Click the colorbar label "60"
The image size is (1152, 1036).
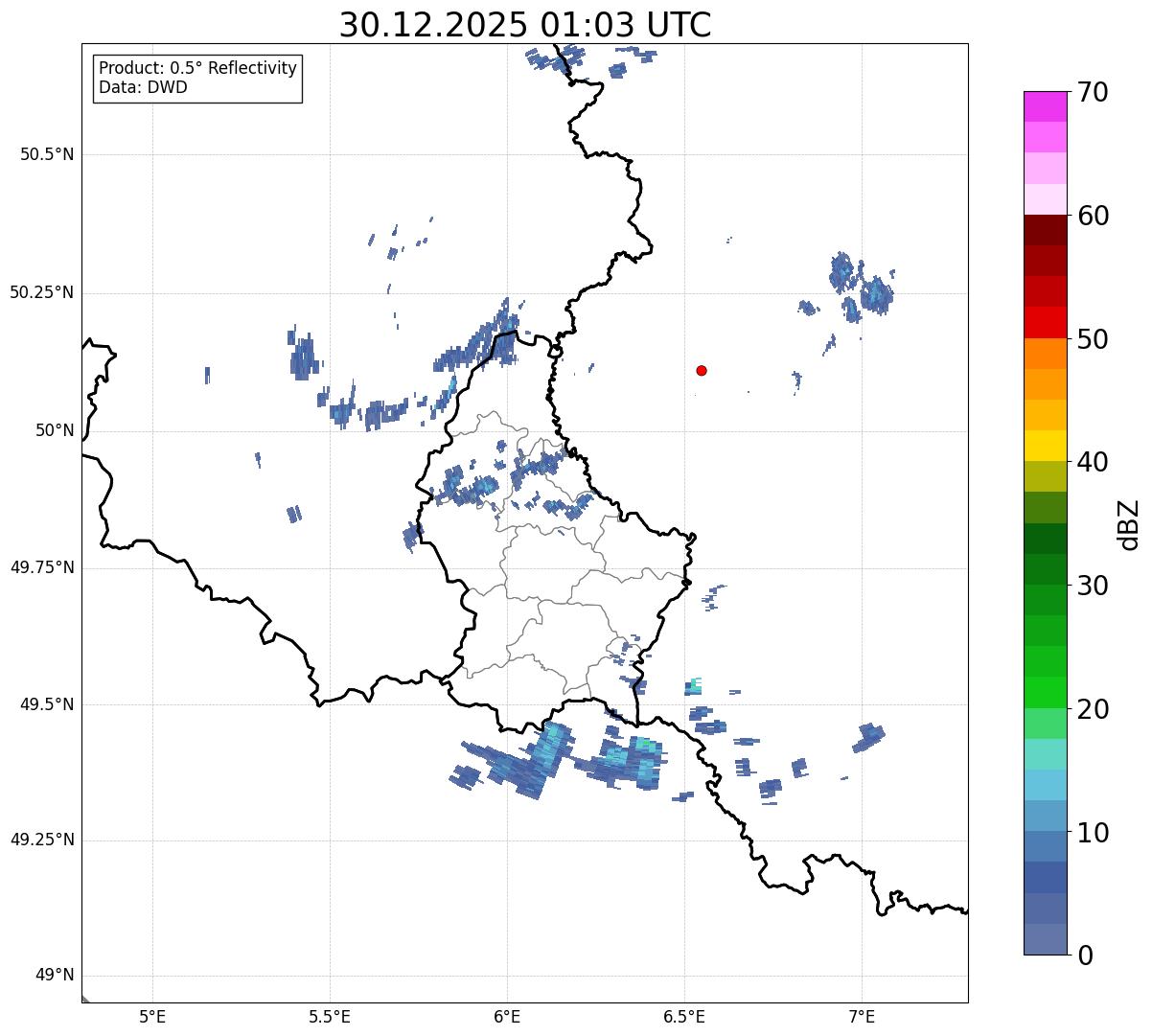1094,216
